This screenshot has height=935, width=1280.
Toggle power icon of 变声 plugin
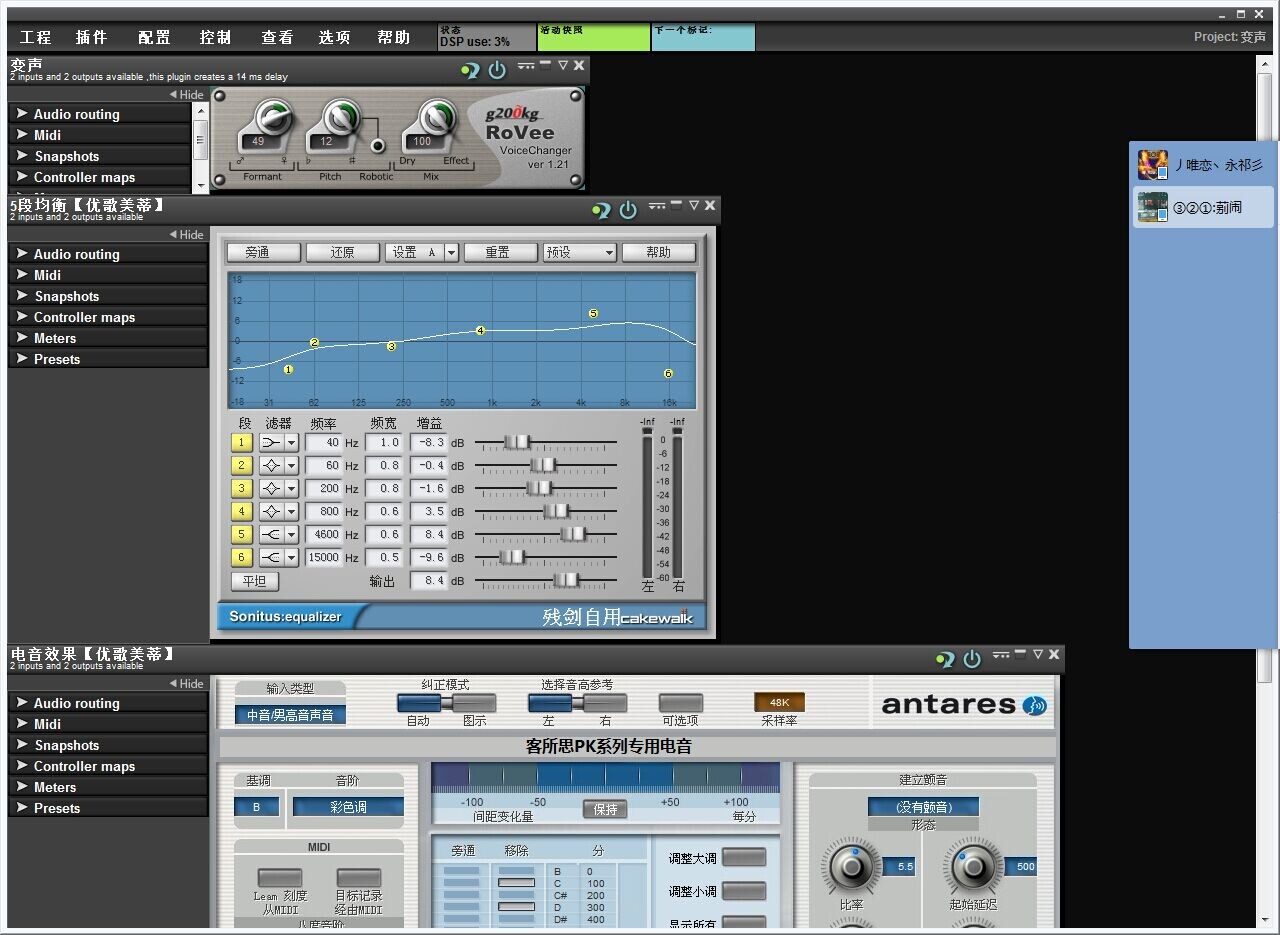pos(497,70)
